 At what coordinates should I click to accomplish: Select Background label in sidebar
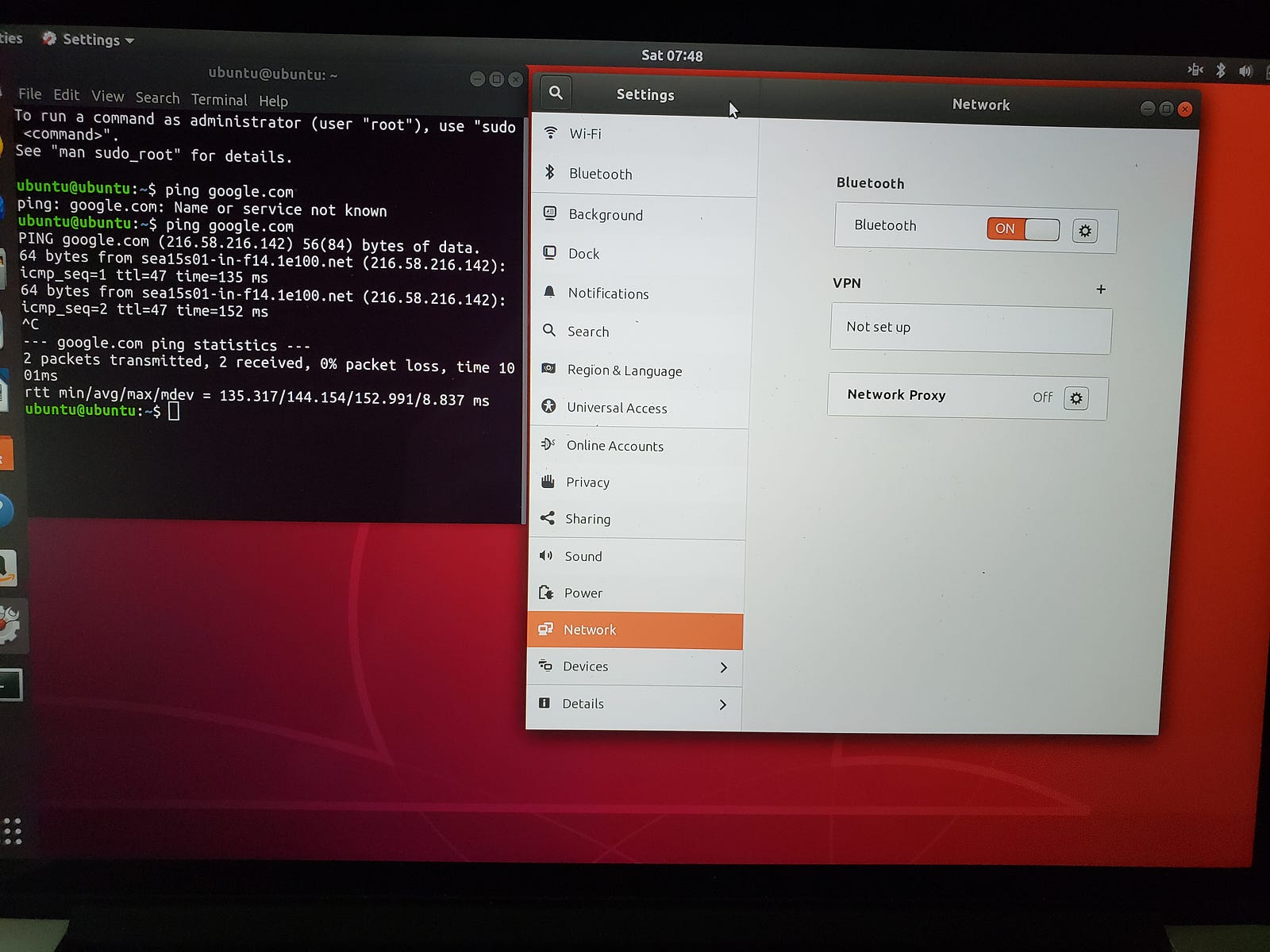click(x=606, y=214)
